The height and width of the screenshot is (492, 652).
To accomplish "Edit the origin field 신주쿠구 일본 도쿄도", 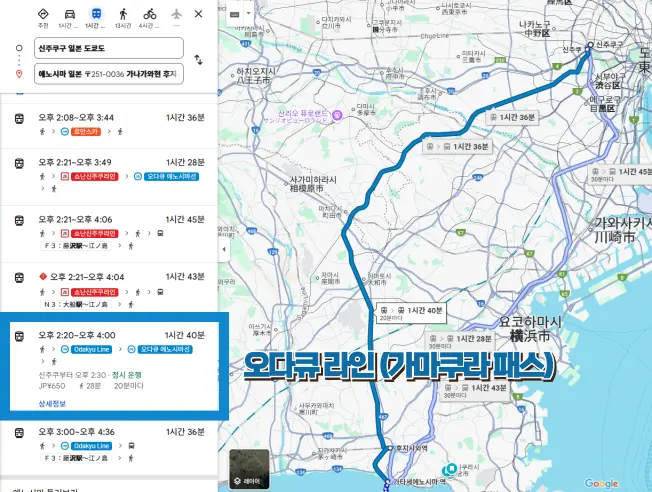I will point(109,48).
